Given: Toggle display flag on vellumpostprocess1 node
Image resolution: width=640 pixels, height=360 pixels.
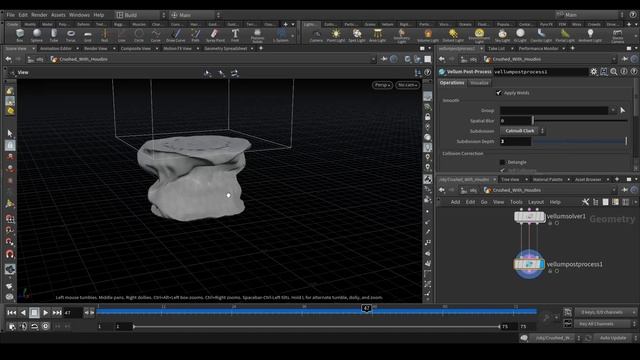Looking at the screenshot, I should 541,264.
